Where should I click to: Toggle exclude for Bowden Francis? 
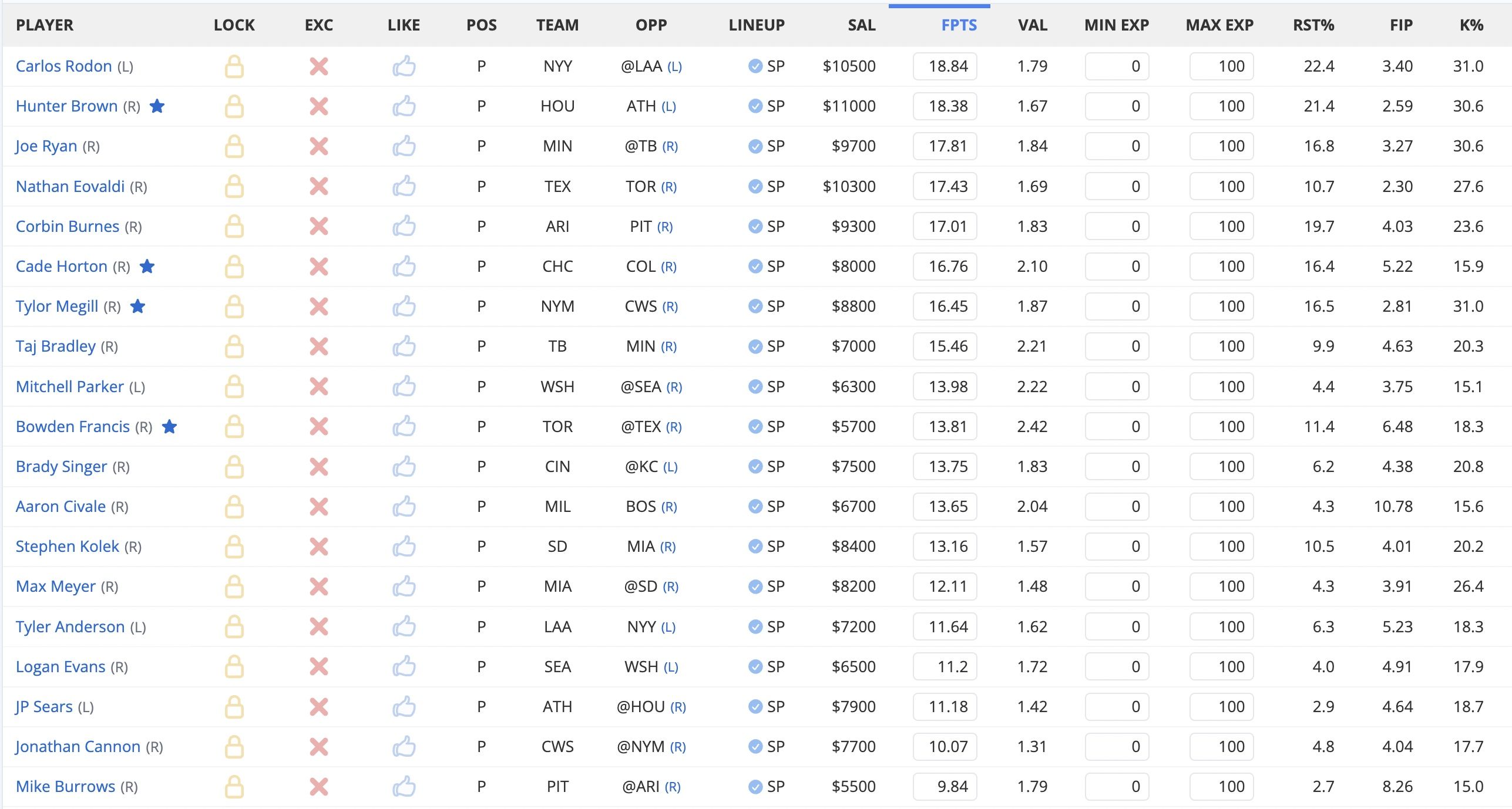(319, 426)
